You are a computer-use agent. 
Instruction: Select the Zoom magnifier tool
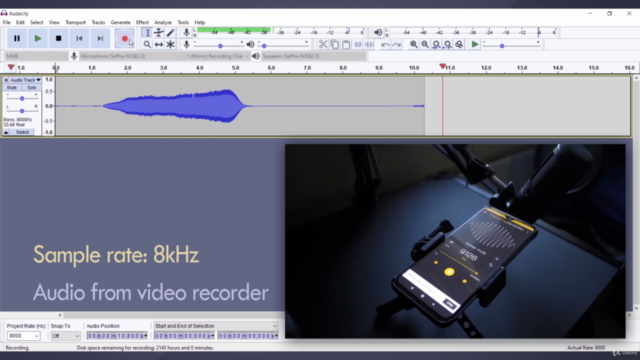(x=147, y=44)
